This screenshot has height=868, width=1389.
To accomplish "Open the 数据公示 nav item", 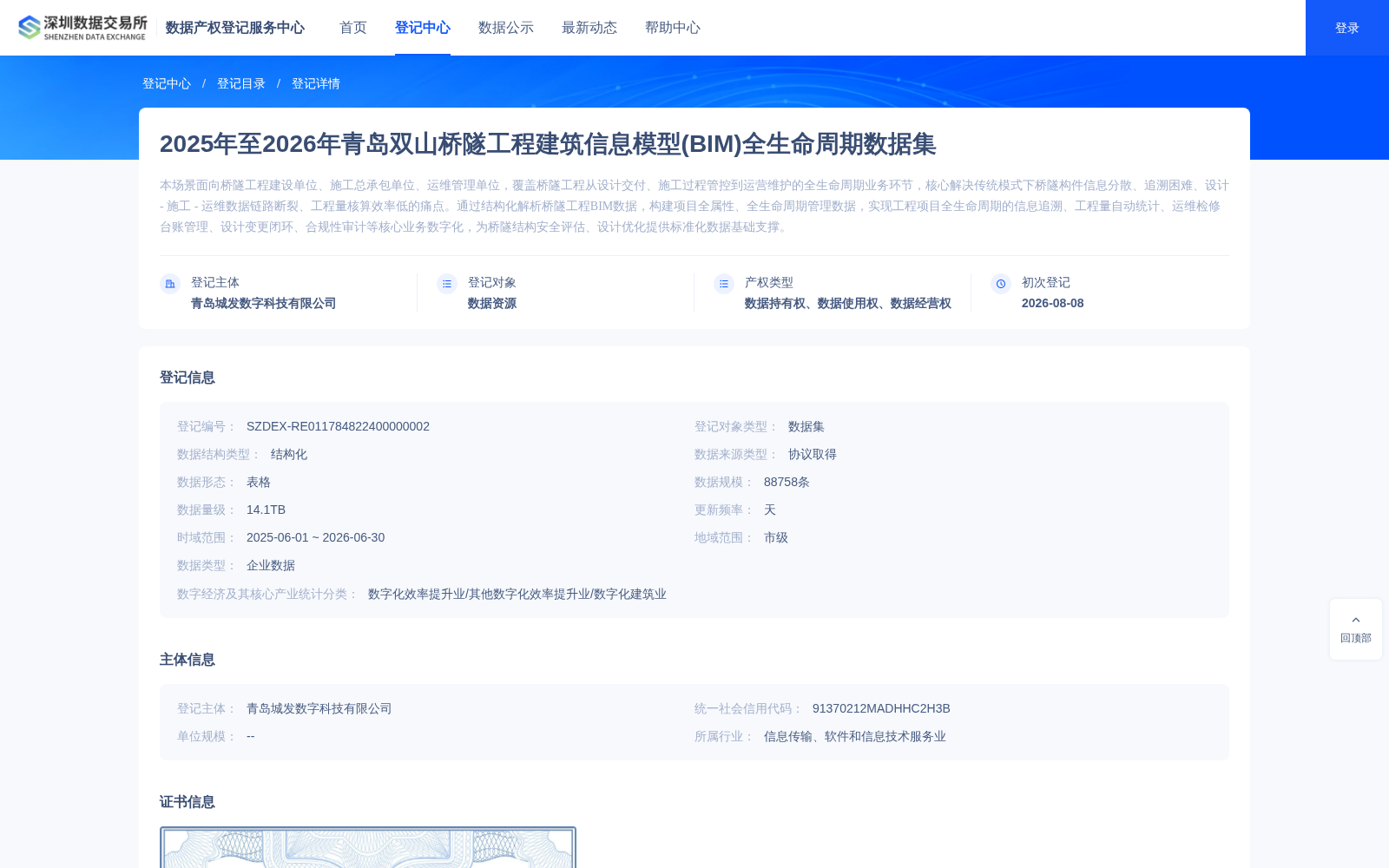I will (x=506, y=28).
